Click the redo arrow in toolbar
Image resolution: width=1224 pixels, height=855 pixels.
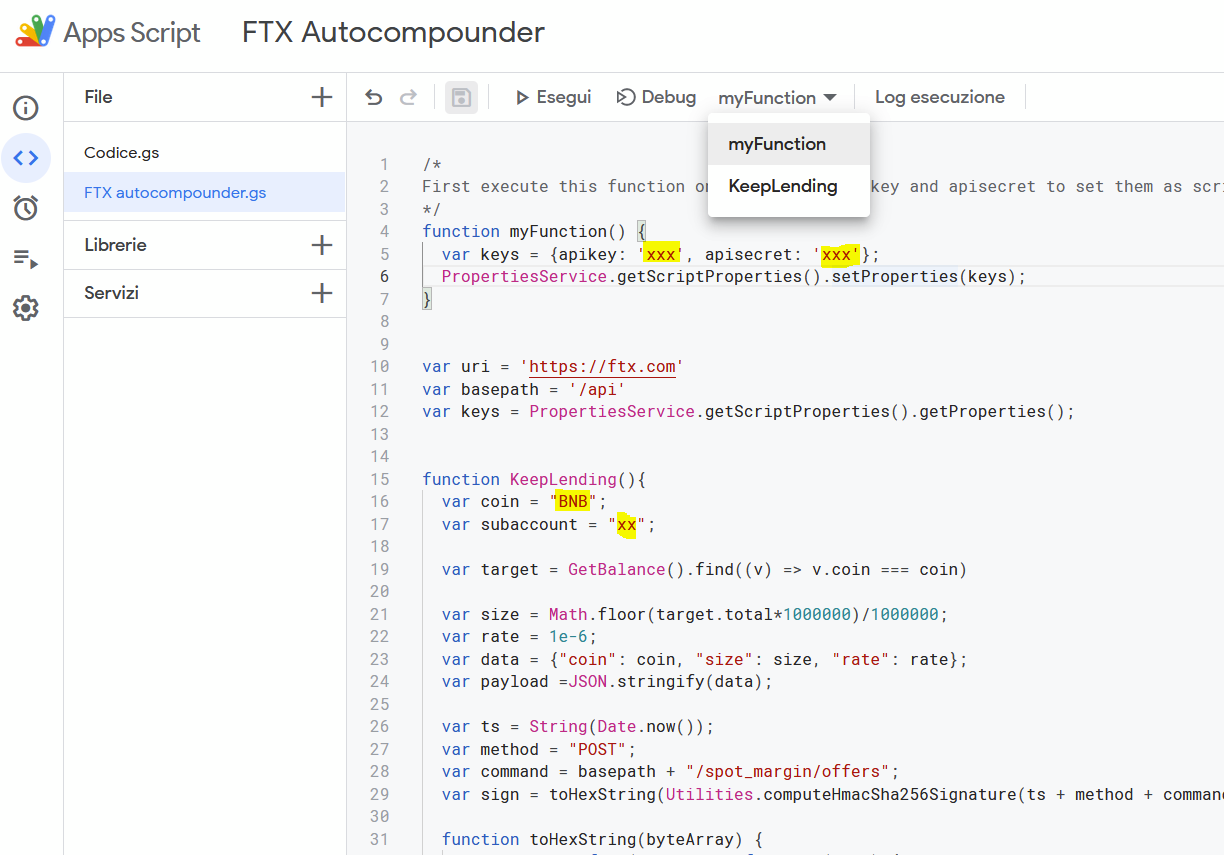coord(408,97)
